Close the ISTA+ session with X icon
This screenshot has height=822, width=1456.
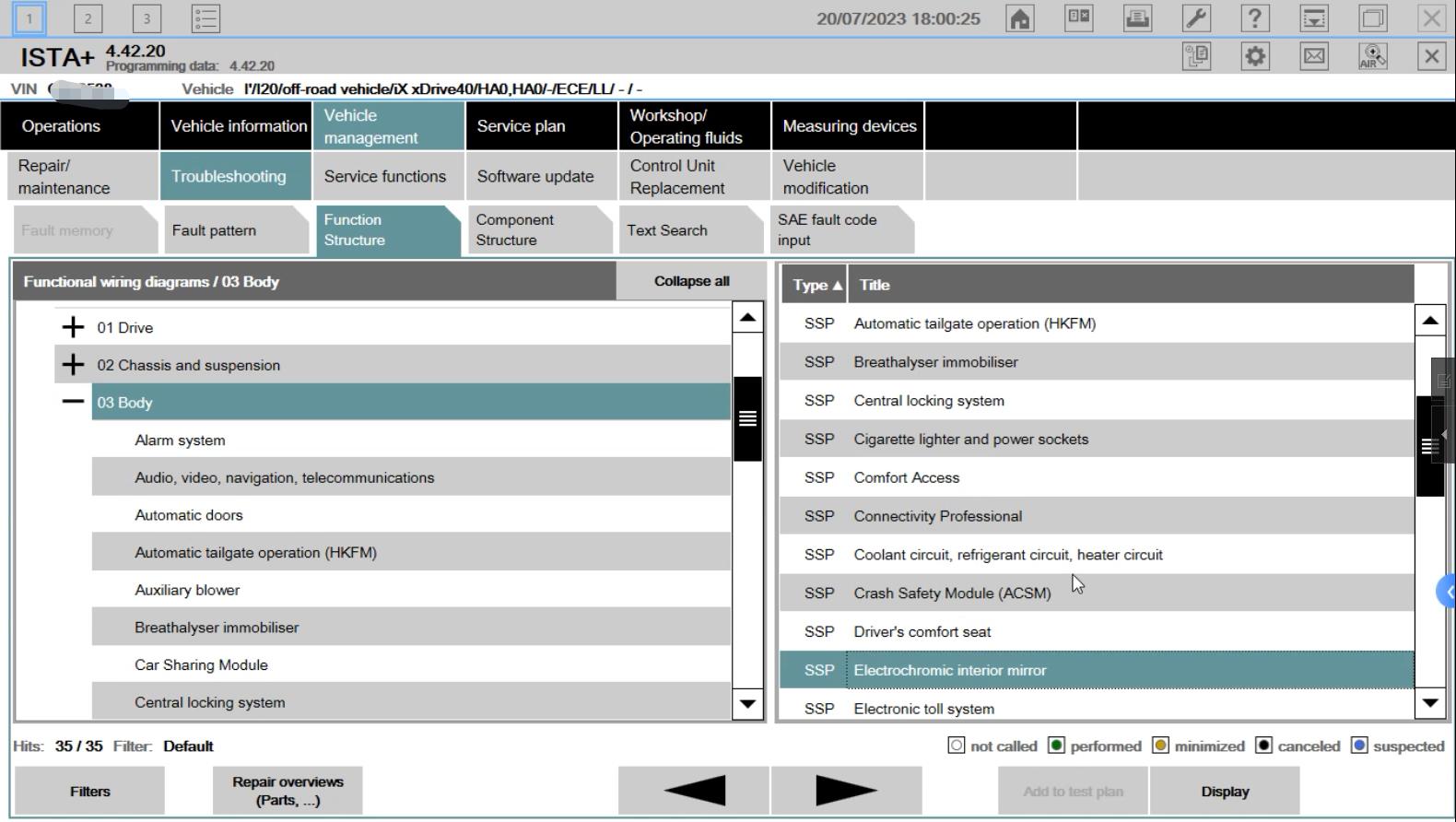[1431, 56]
